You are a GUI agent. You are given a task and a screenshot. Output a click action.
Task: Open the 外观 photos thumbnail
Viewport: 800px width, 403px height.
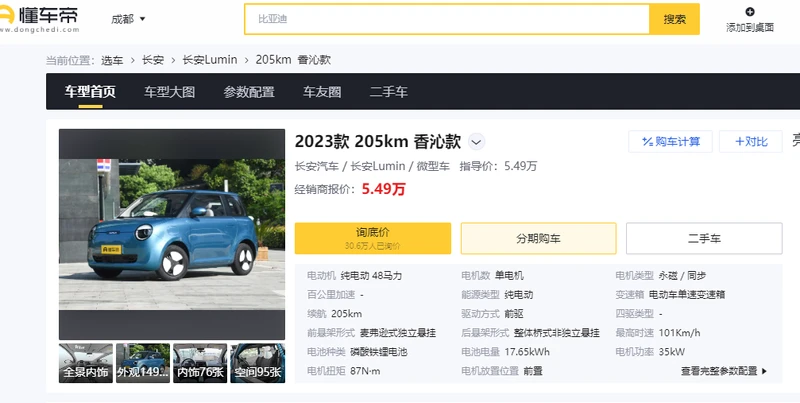click(143, 363)
